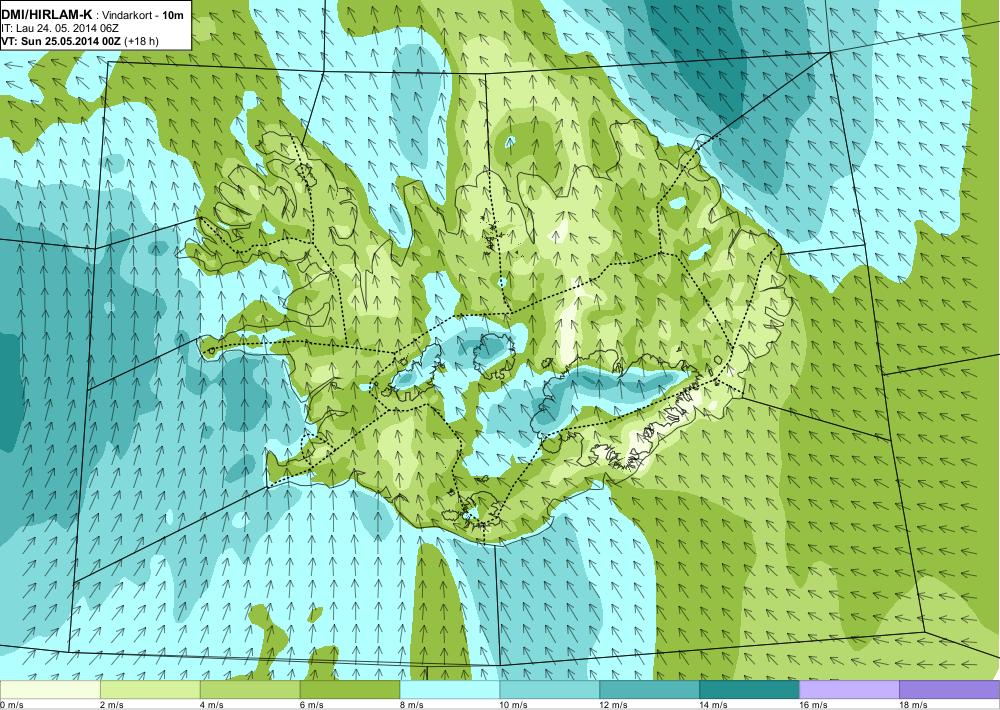The image size is (1000, 710).
Task: Click the "2 m/s" legend label
Action: (112, 705)
